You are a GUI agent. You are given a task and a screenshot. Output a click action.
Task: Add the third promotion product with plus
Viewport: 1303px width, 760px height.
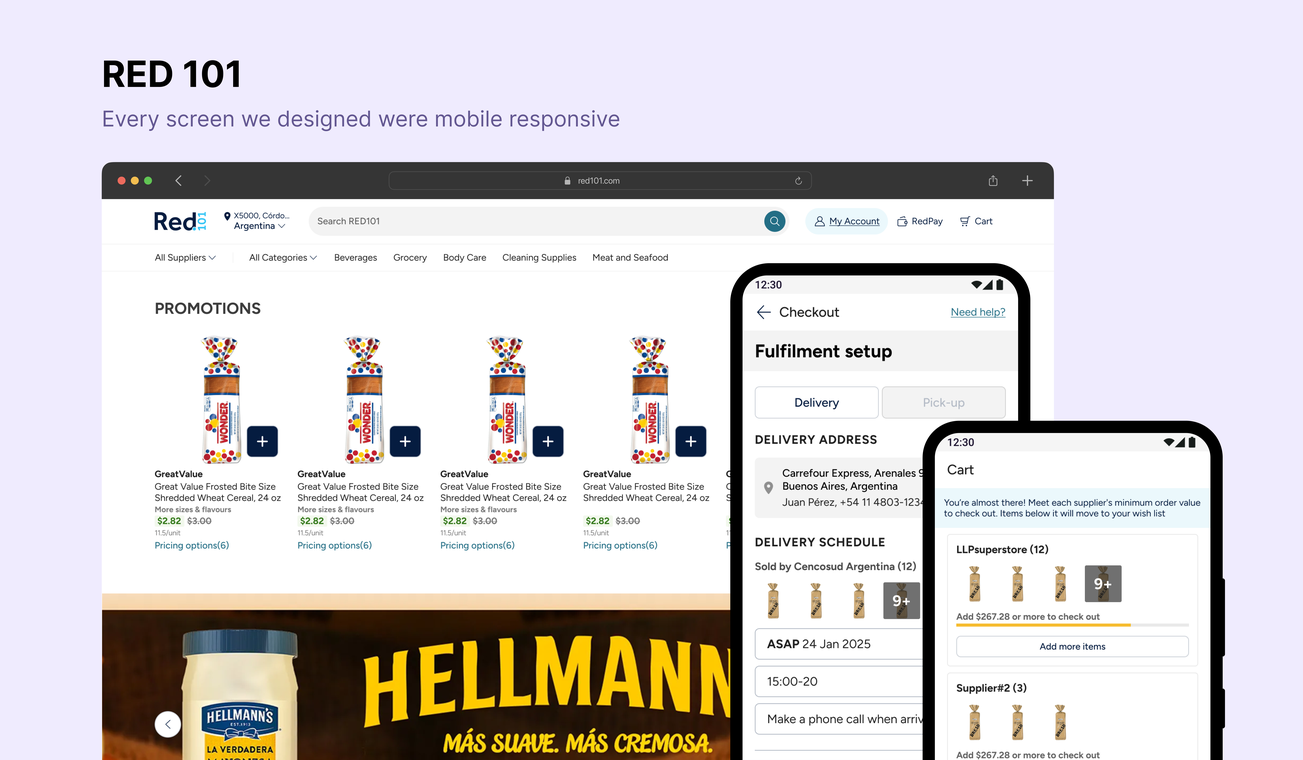click(548, 441)
